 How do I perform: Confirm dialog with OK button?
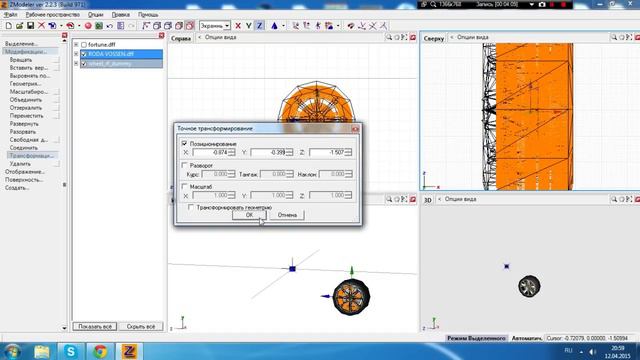[249, 215]
